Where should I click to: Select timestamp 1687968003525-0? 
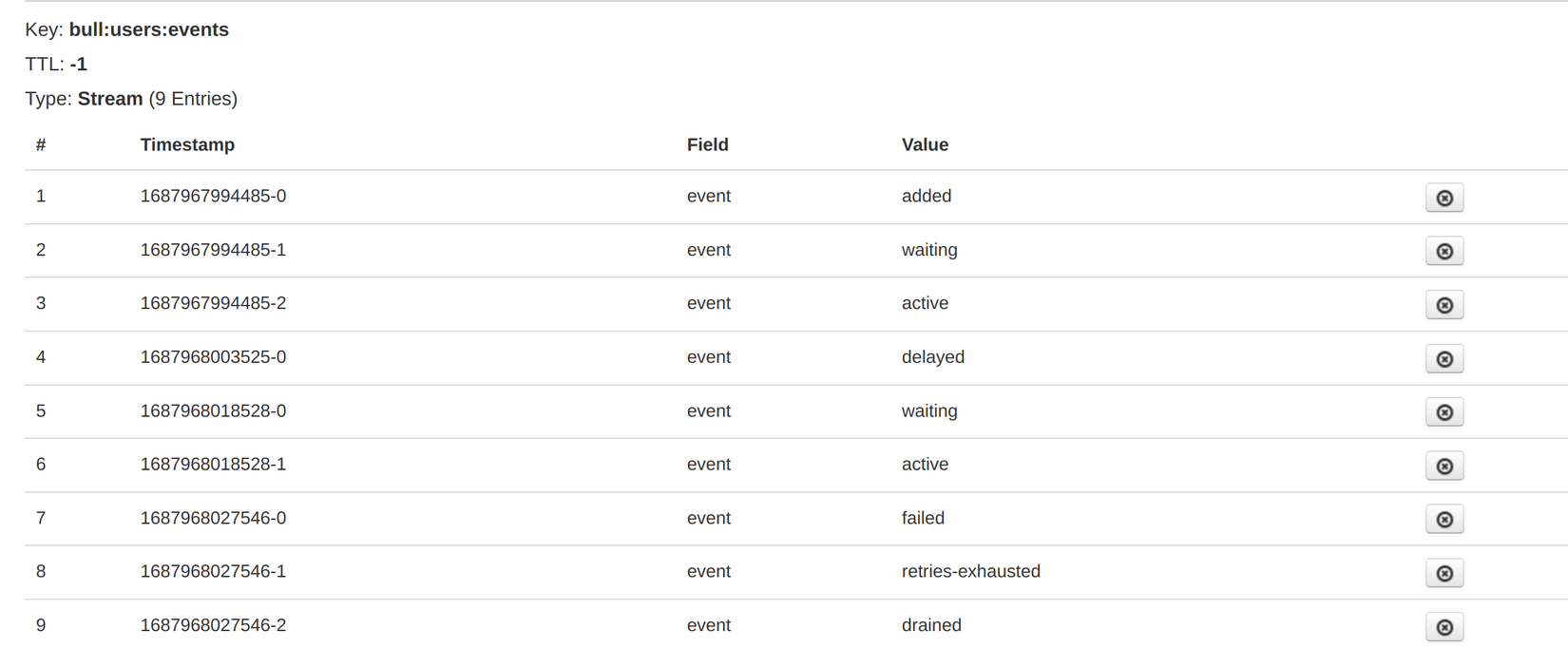[x=213, y=357]
